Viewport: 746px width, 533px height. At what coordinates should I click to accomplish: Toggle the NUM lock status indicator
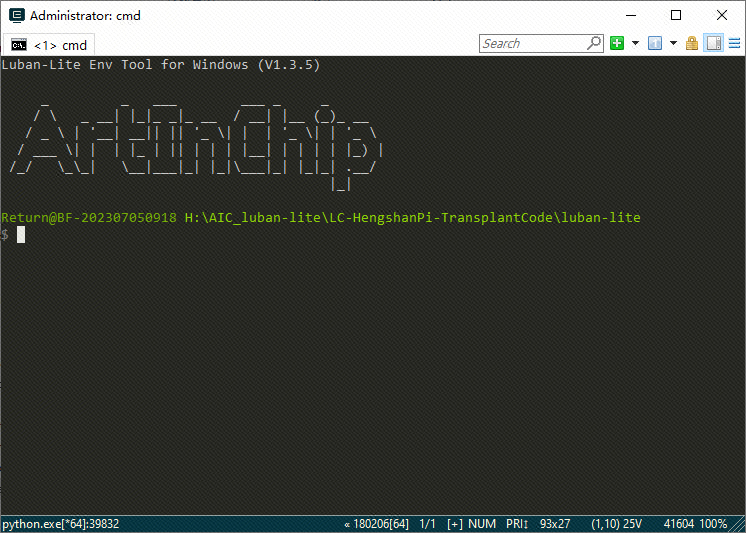482,524
